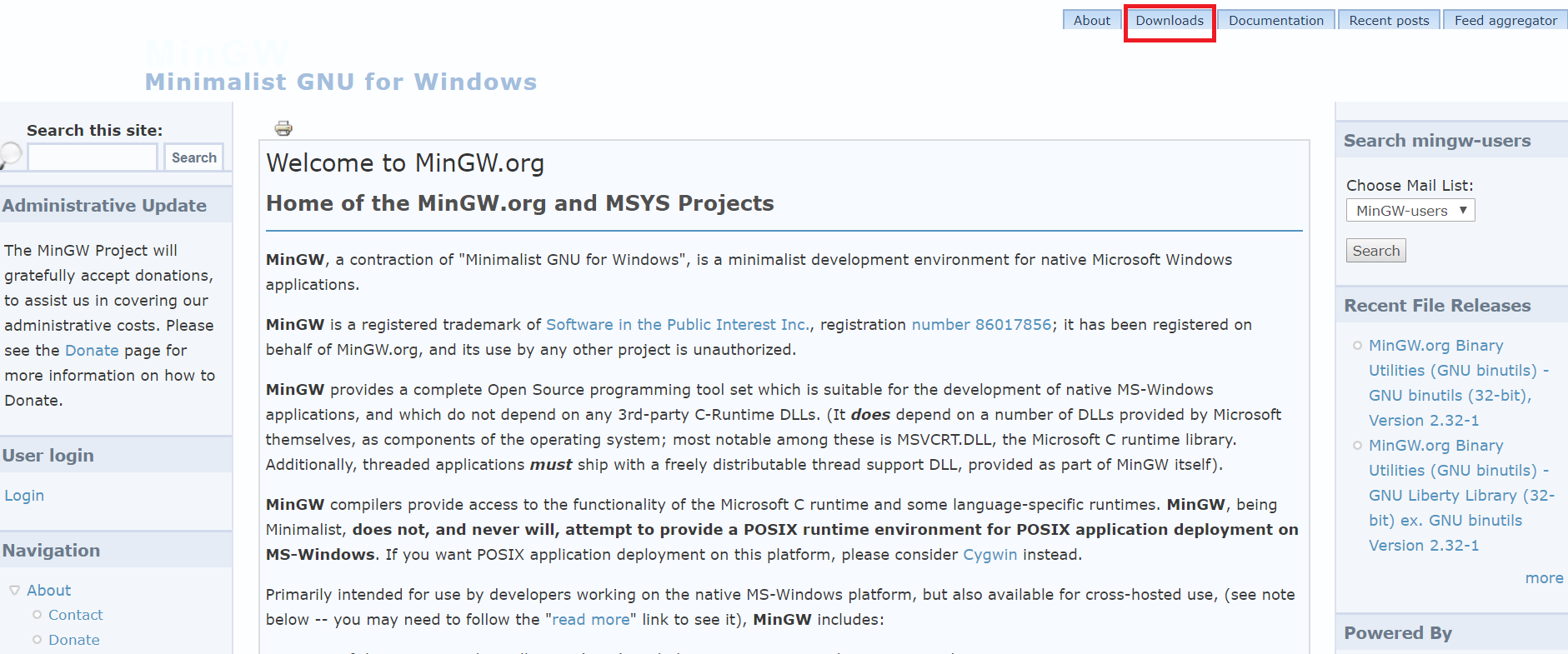Click the mingw-users Search button
Image resolution: width=1568 pixels, height=654 pixels.
tap(1375, 251)
